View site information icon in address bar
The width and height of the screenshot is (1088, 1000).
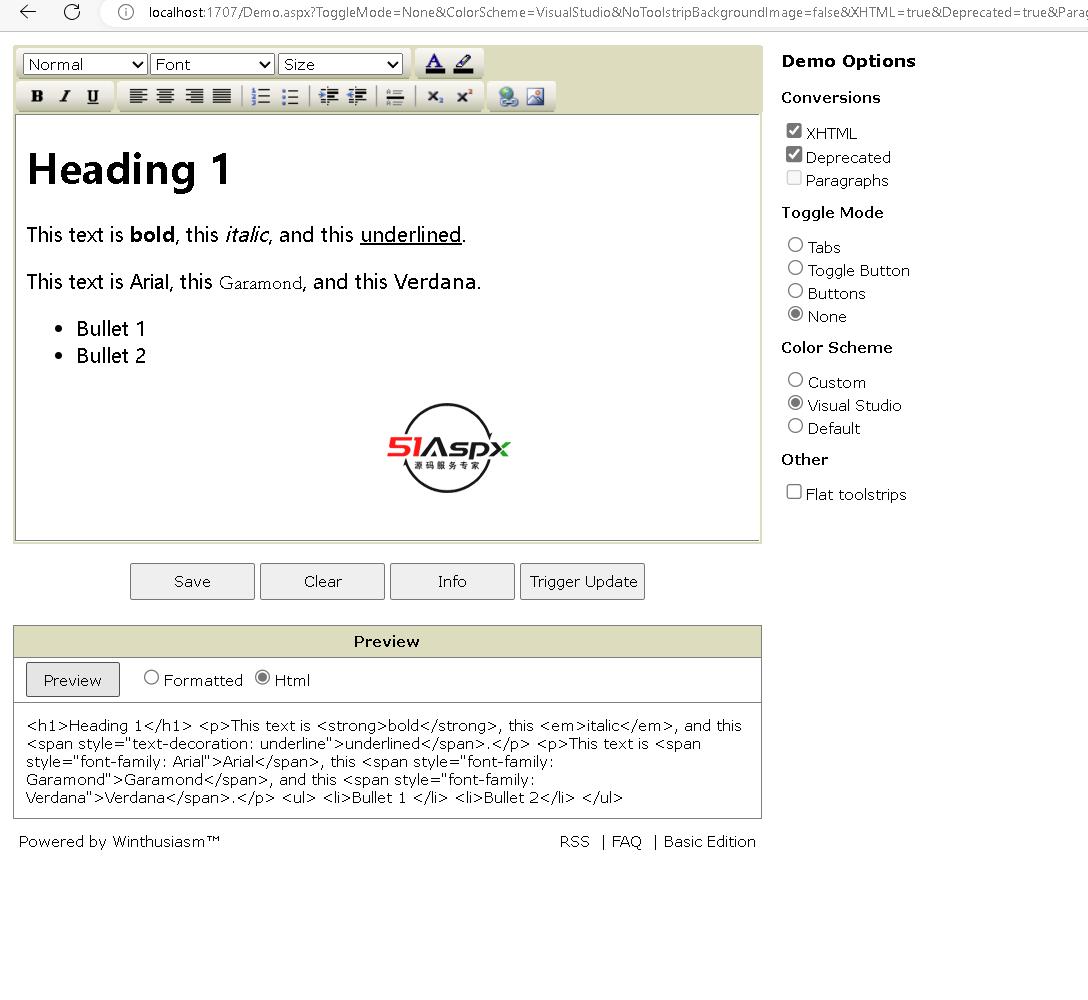(126, 12)
